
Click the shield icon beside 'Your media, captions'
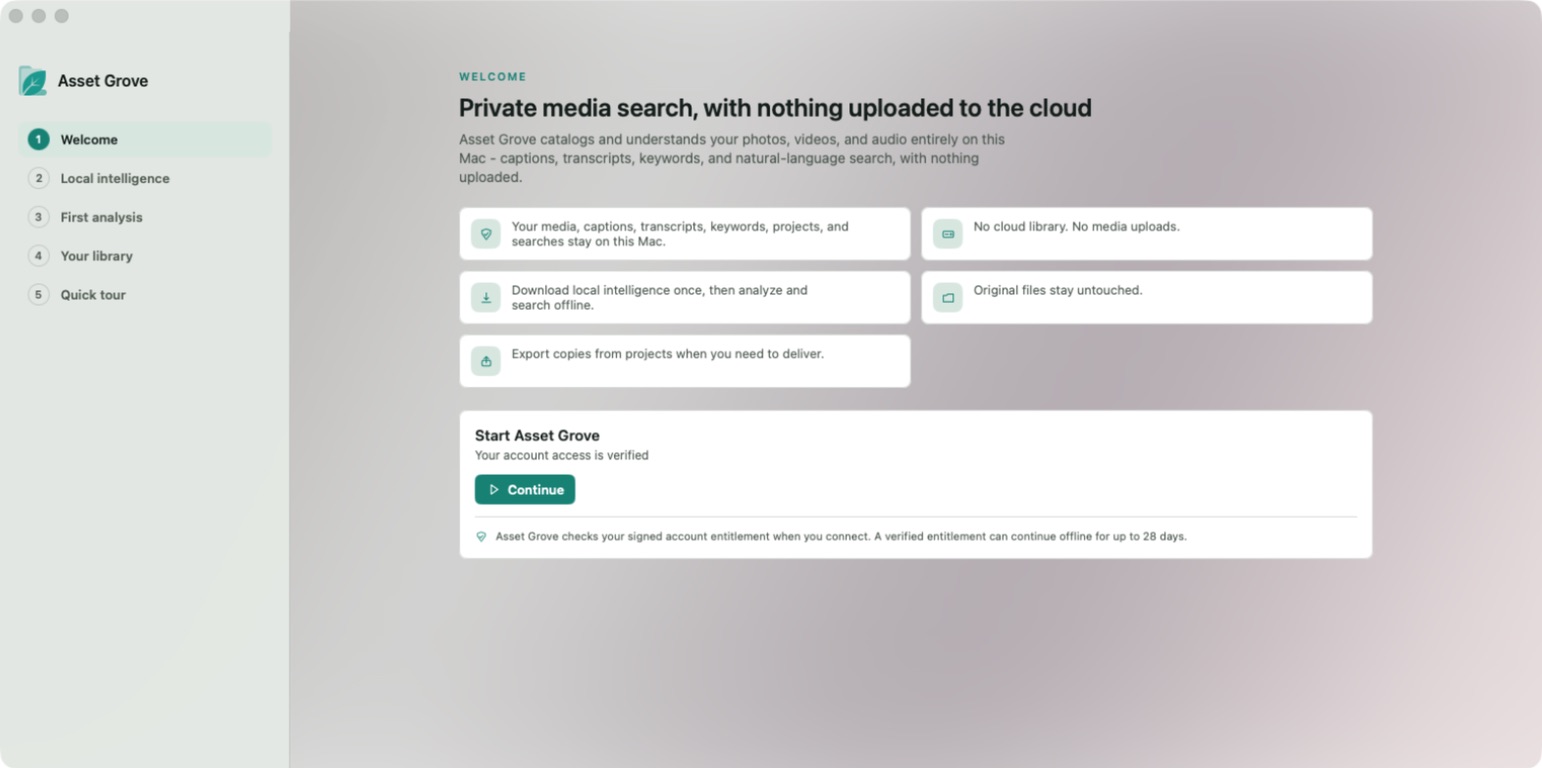click(x=486, y=234)
